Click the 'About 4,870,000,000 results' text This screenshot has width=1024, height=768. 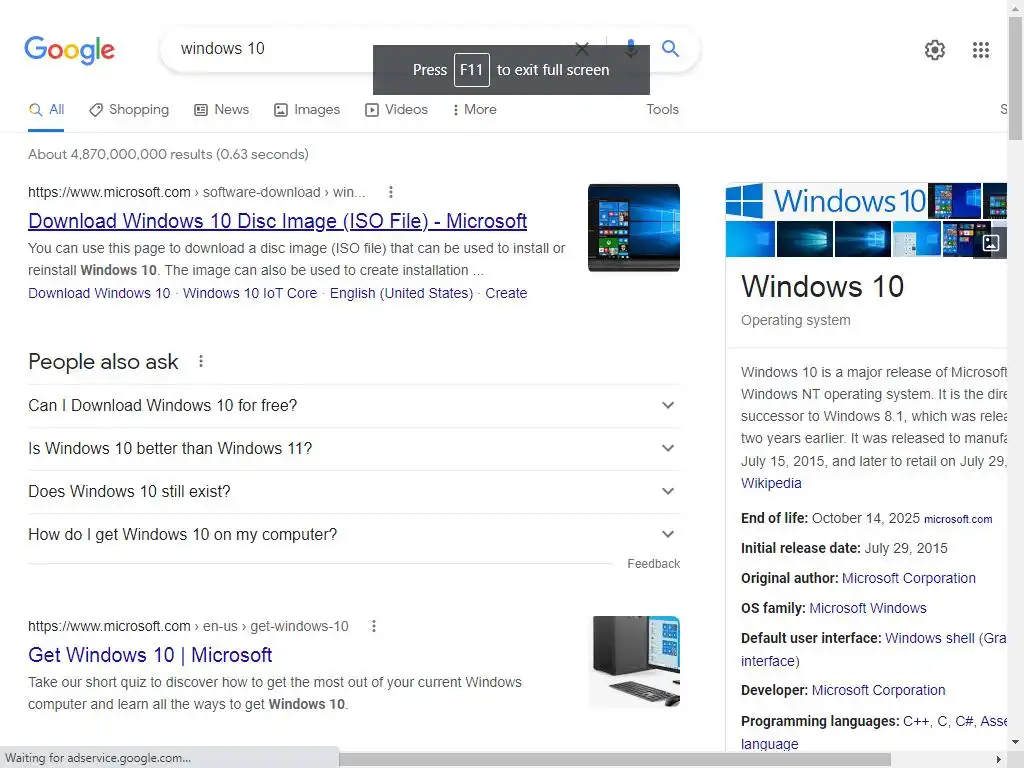168,154
